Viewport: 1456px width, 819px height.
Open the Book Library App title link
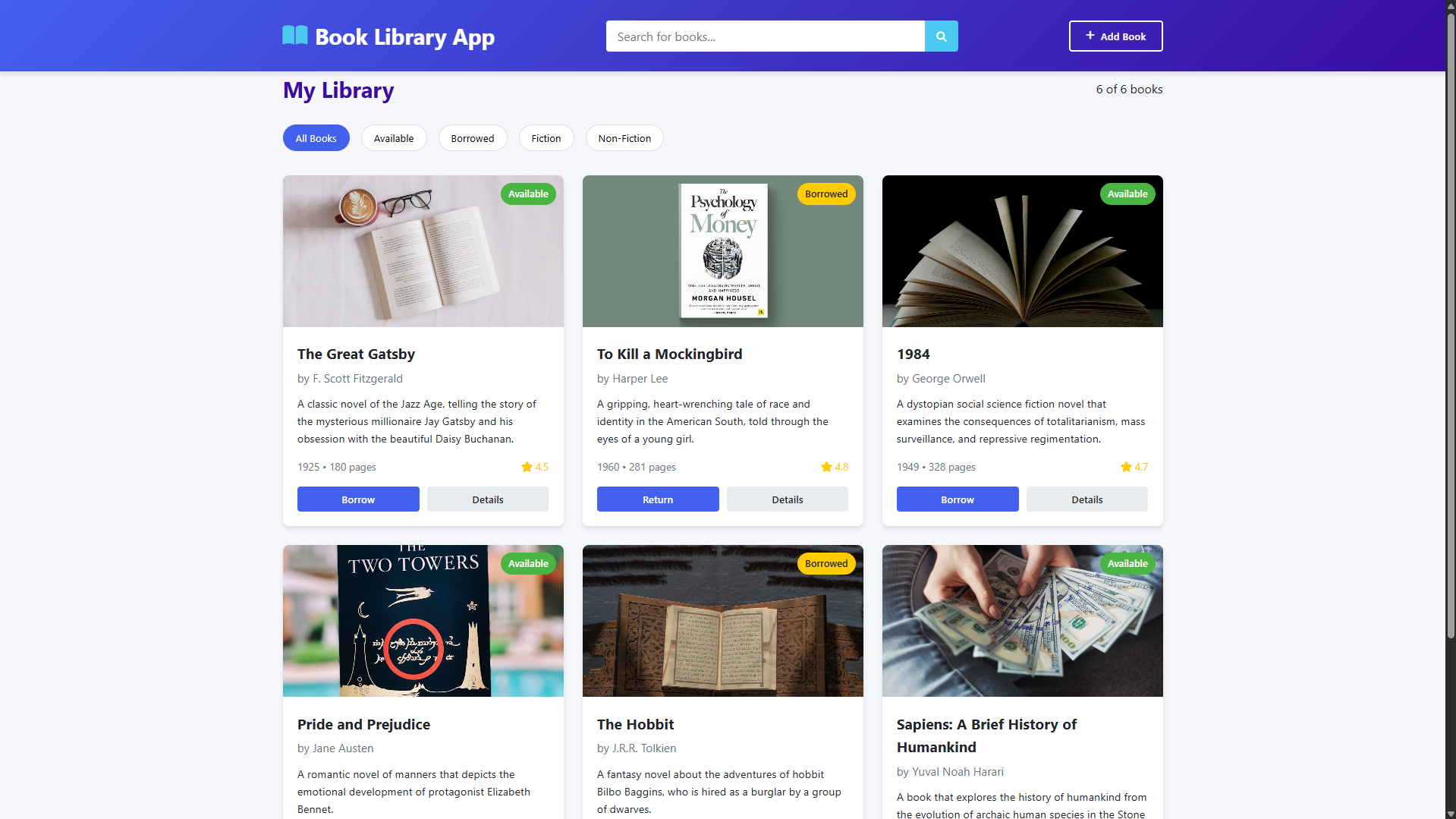pyautogui.click(x=404, y=36)
